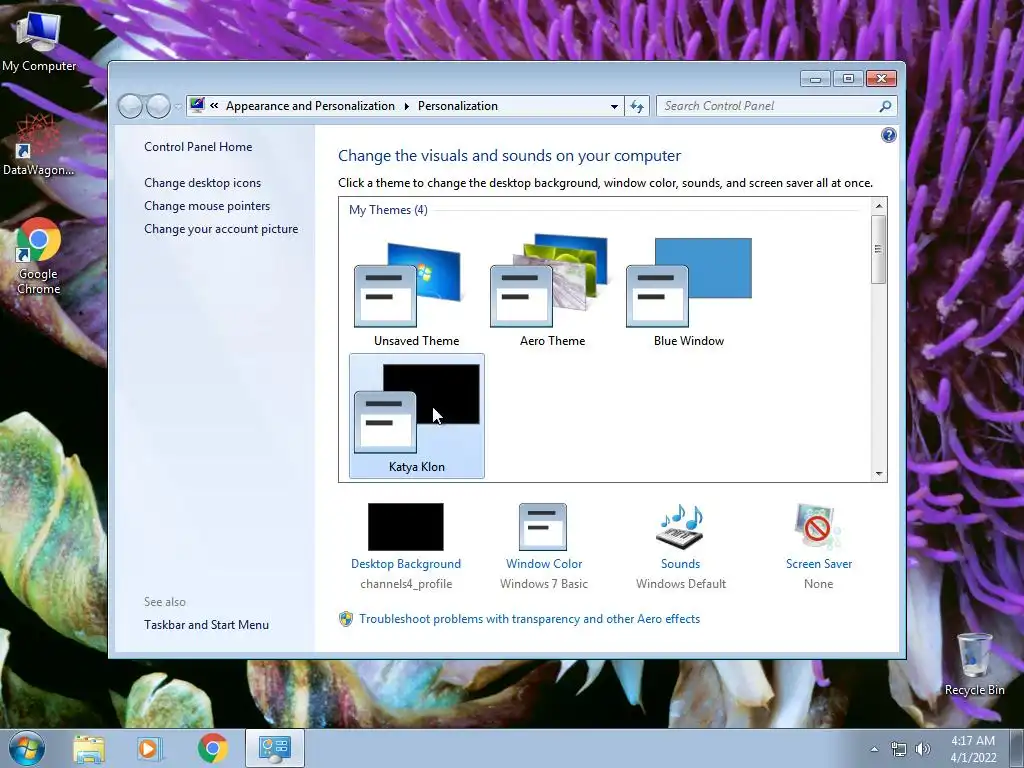Select the Google Chrome desktop shortcut
This screenshot has height=768, width=1024.
pyautogui.click(x=39, y=257)
